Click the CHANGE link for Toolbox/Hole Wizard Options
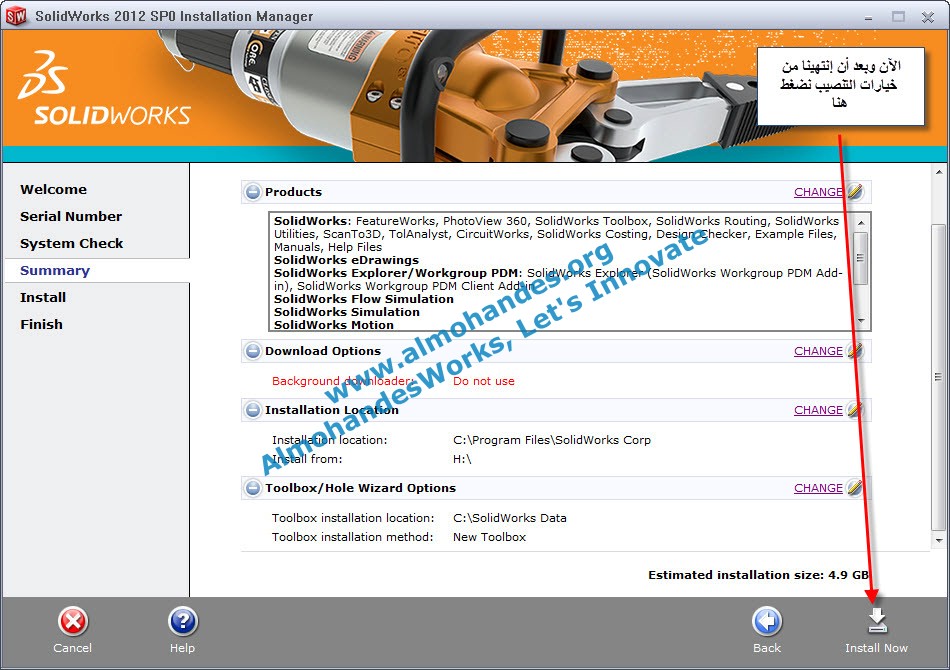 pyautogui.click(x=818, y=488)
